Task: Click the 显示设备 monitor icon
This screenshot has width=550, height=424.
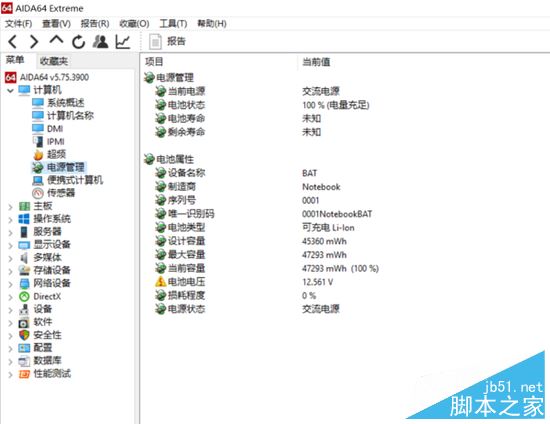Action: (24, 245)
